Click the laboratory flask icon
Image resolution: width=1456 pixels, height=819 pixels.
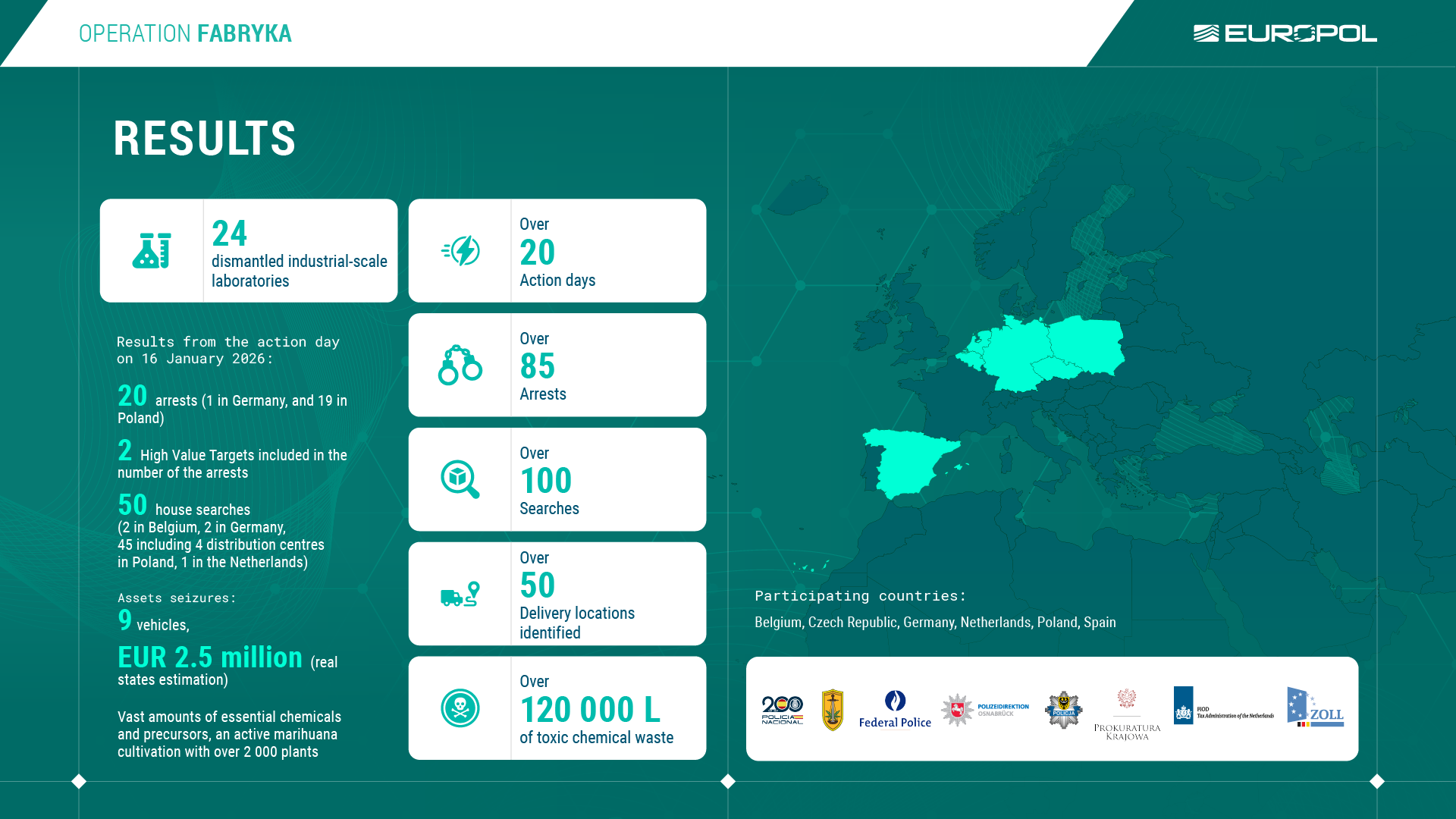coord(152,251)
